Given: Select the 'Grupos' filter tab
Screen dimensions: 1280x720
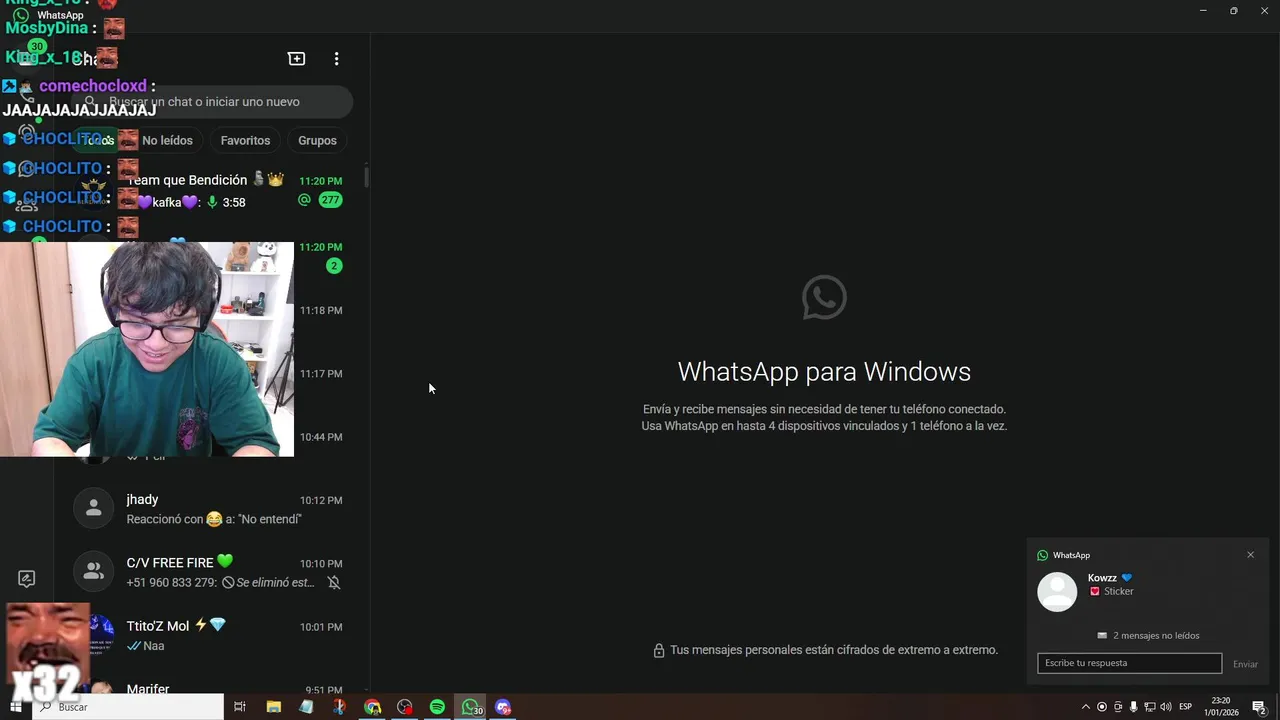Looking at the screenshot, I should tap(317, 140).
